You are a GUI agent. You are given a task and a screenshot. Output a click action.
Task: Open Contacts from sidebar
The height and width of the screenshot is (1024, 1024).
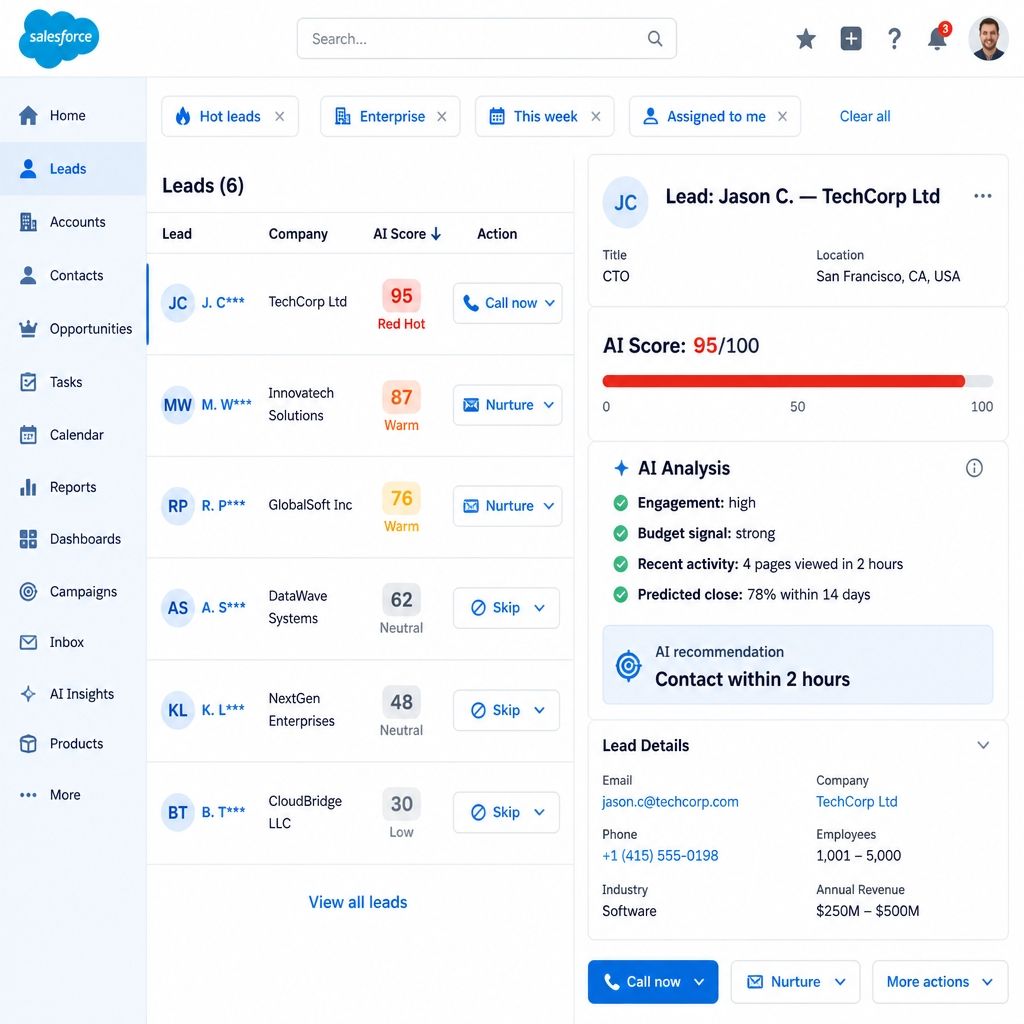pos(73,276)
